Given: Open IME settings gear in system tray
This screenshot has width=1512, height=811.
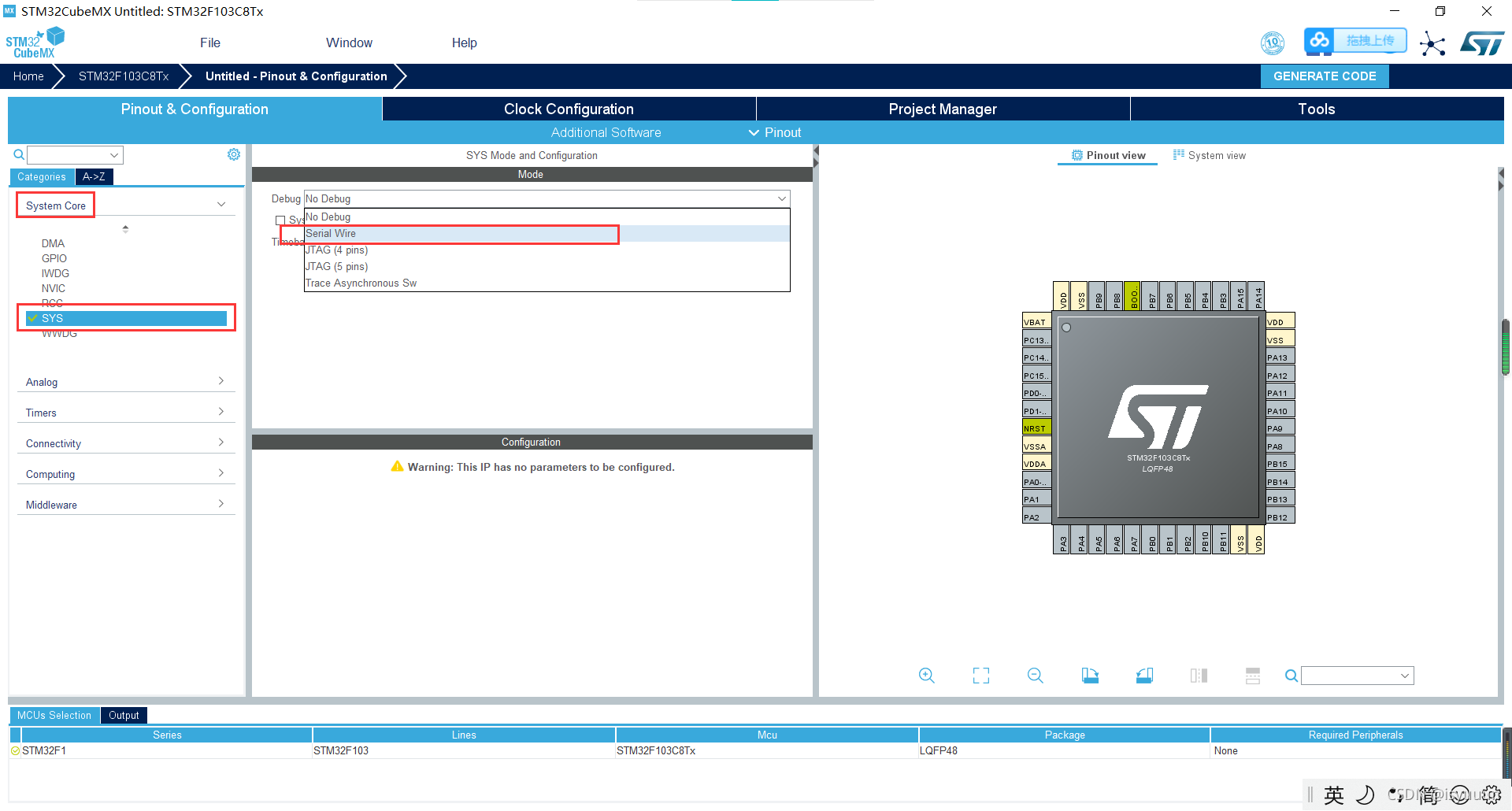Looking at the screenshot, I should [1492, 794].
